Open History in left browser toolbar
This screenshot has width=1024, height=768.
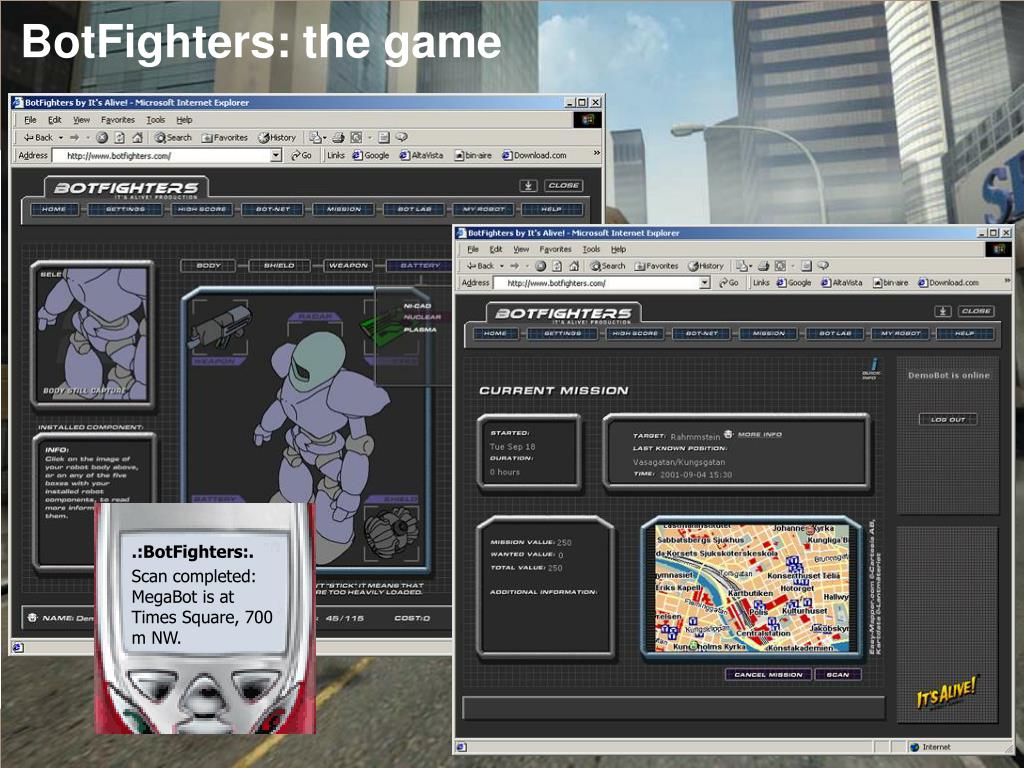coord(277,138)
